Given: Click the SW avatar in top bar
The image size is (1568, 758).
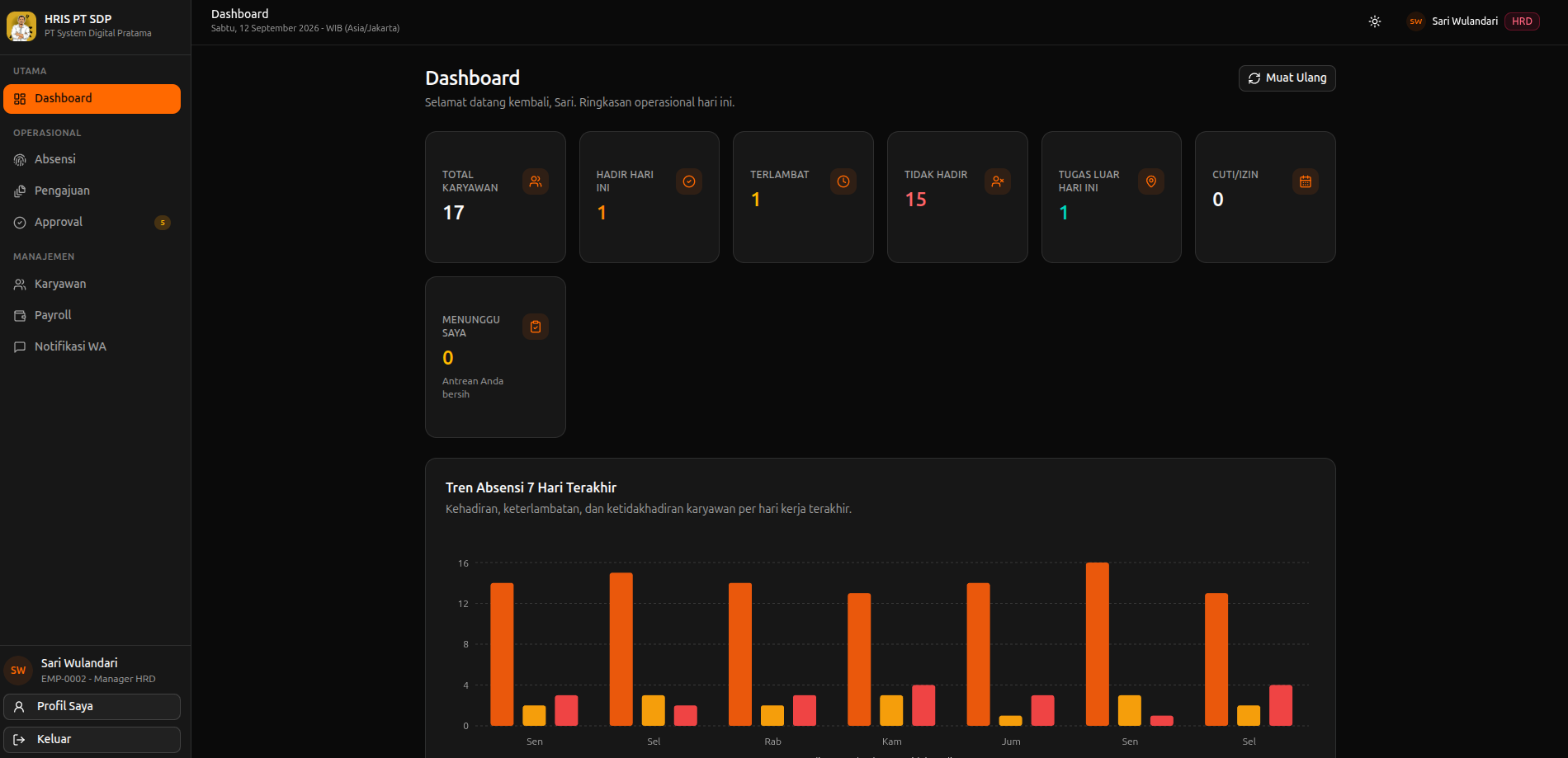Looking at the screenshot, I should pos(1416,21).
